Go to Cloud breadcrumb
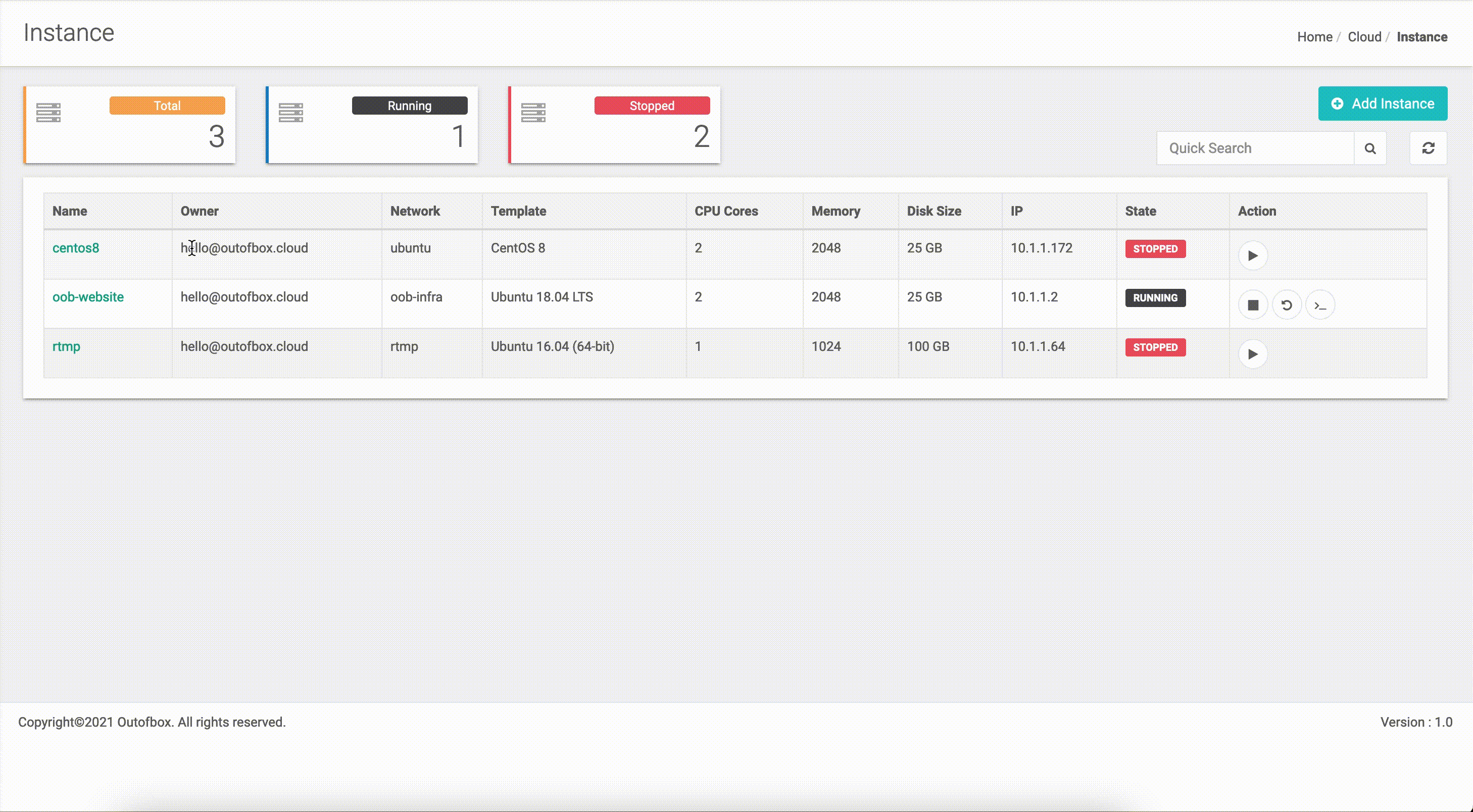The height and width of the screenshot is (812, 1473). click(x=1364, y=37)
